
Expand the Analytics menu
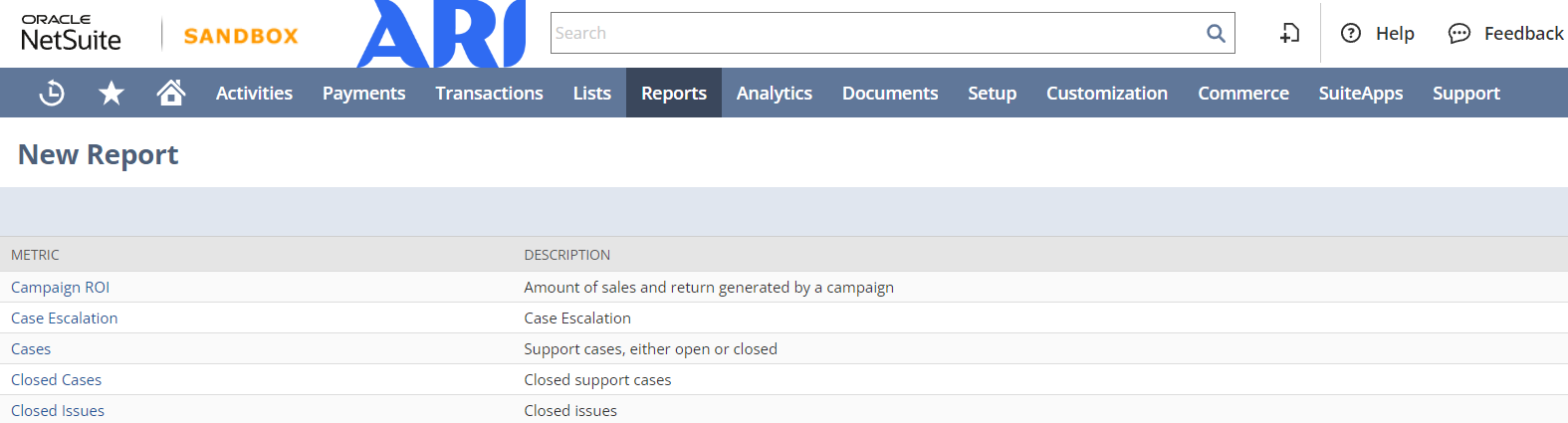[x=775, y=94]
